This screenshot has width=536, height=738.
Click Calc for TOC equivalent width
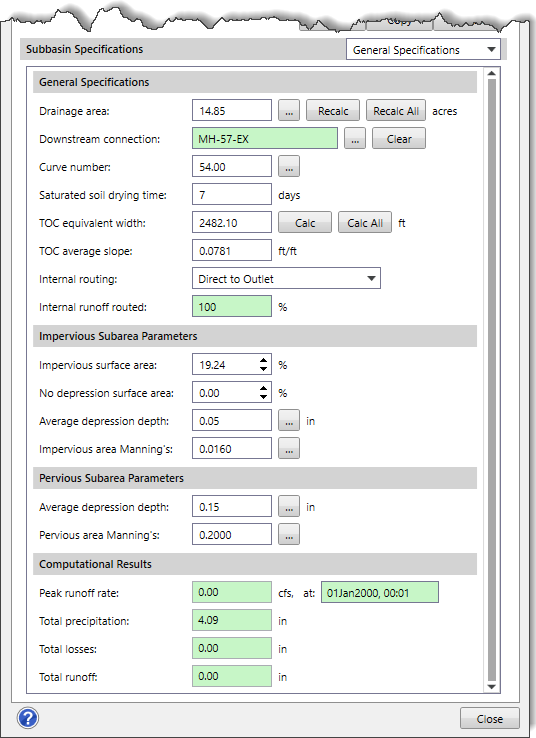tap(305, 223)
